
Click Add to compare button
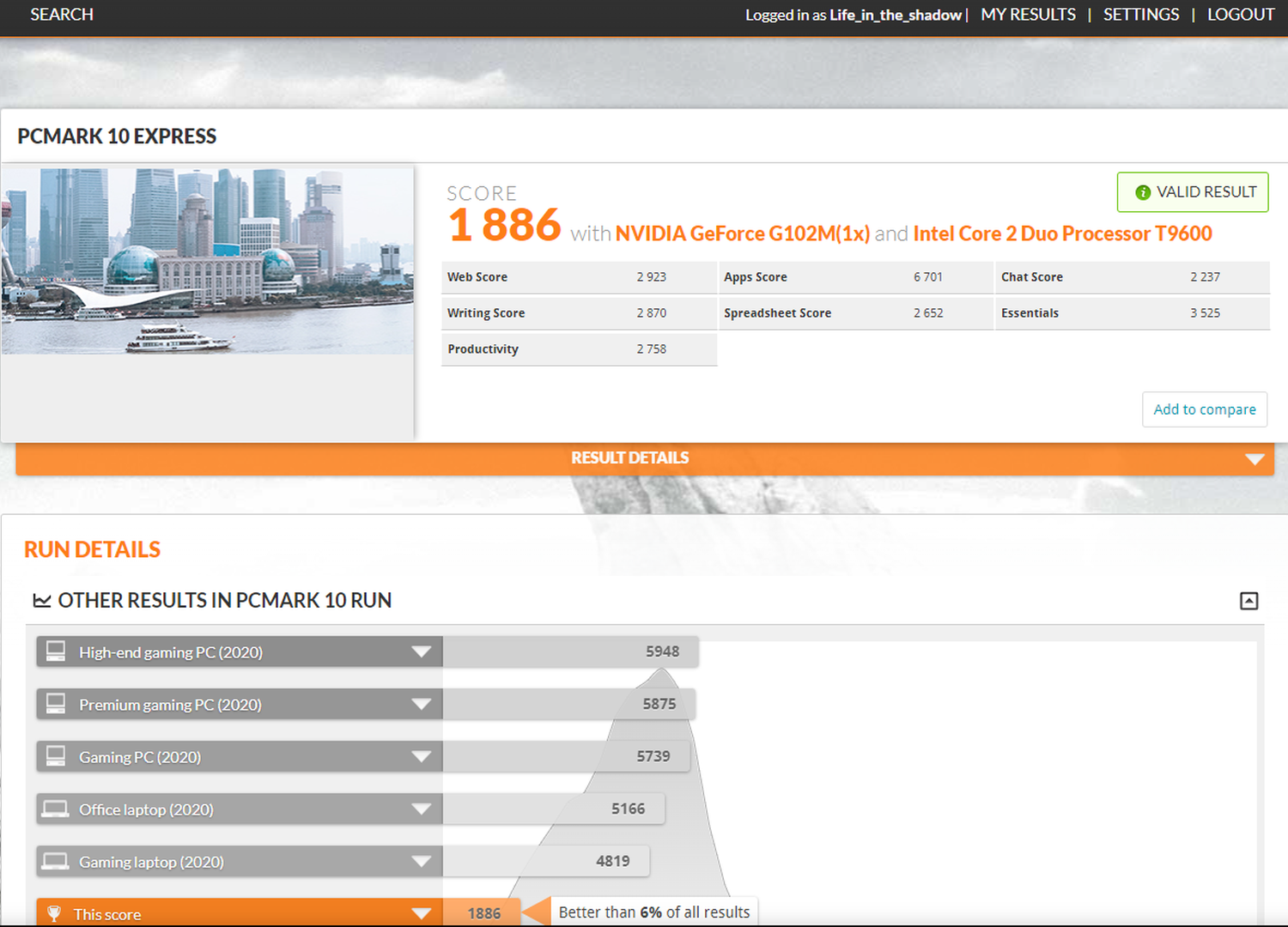(1205, 409)
